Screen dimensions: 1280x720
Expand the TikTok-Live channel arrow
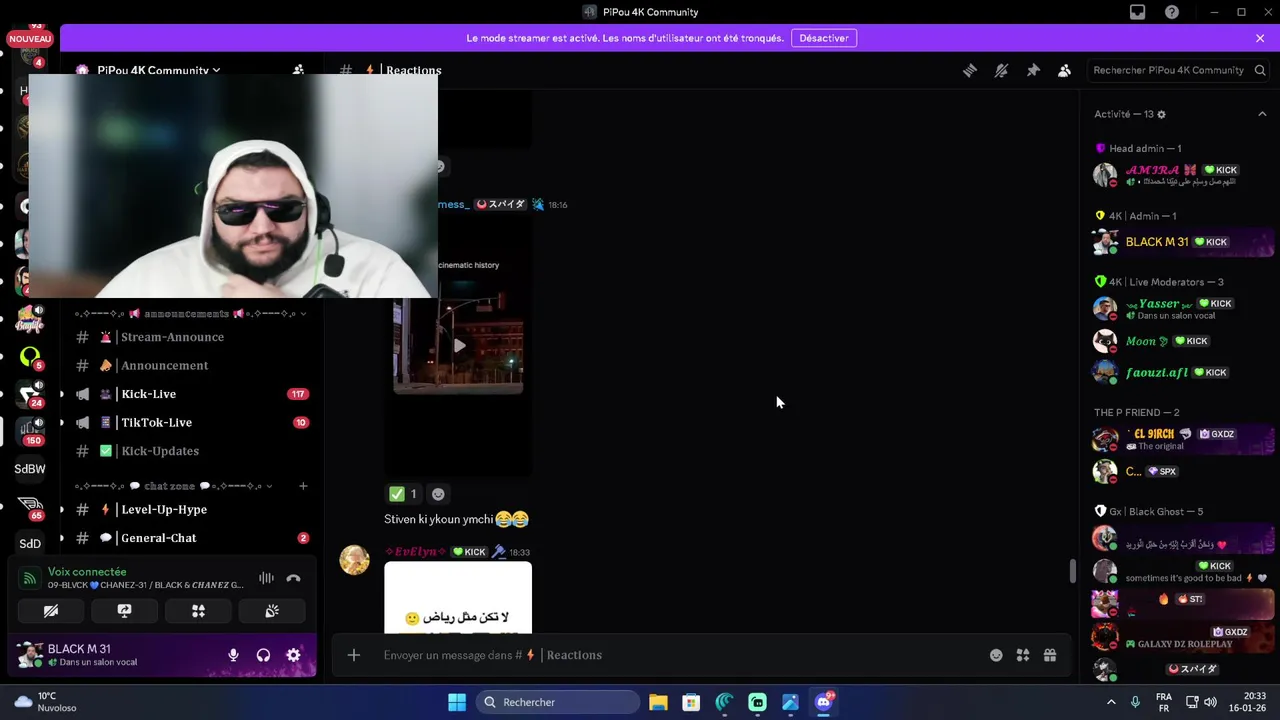pyautogui.click(x=62, y=422)
